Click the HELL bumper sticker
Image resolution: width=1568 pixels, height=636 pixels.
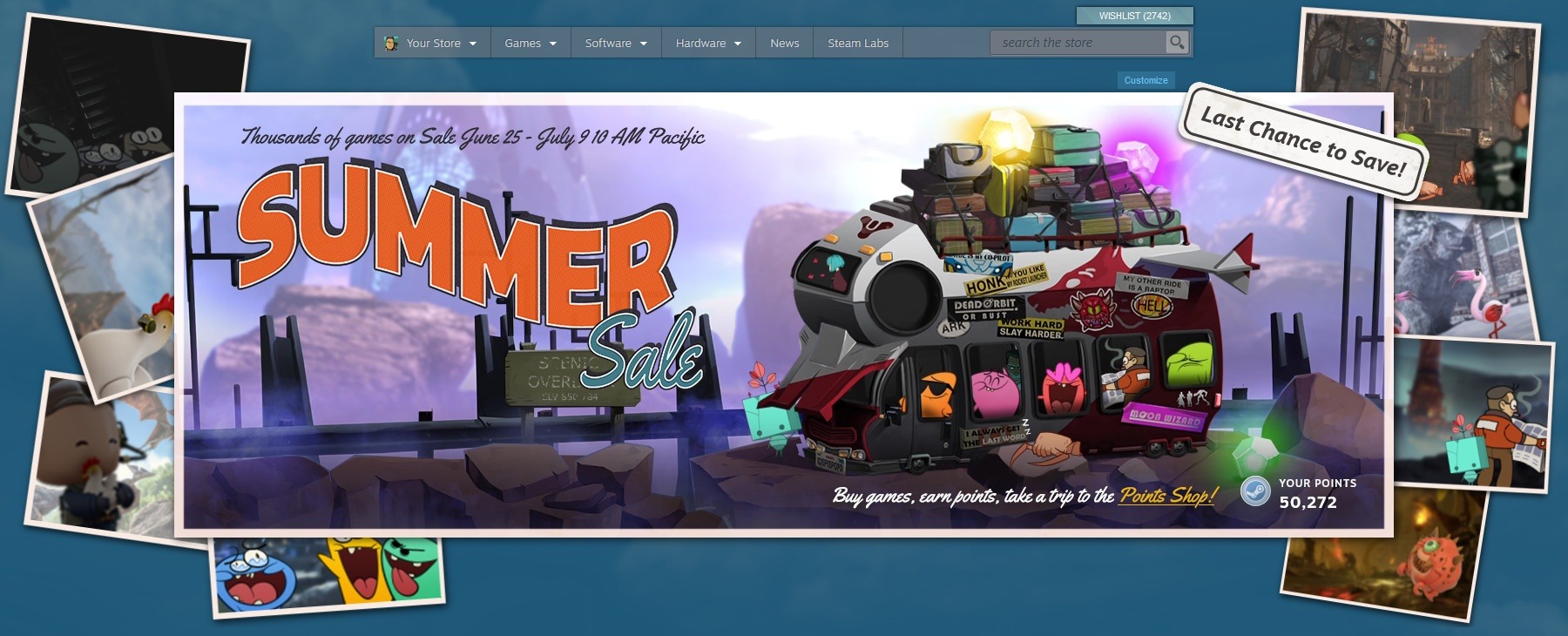click(x=1152, y=305)
